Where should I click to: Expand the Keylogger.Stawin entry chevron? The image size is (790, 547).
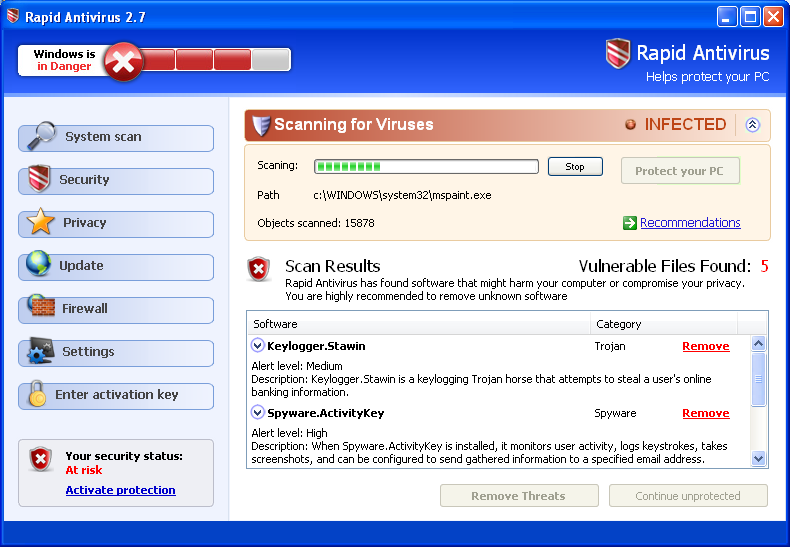[258, 346]
